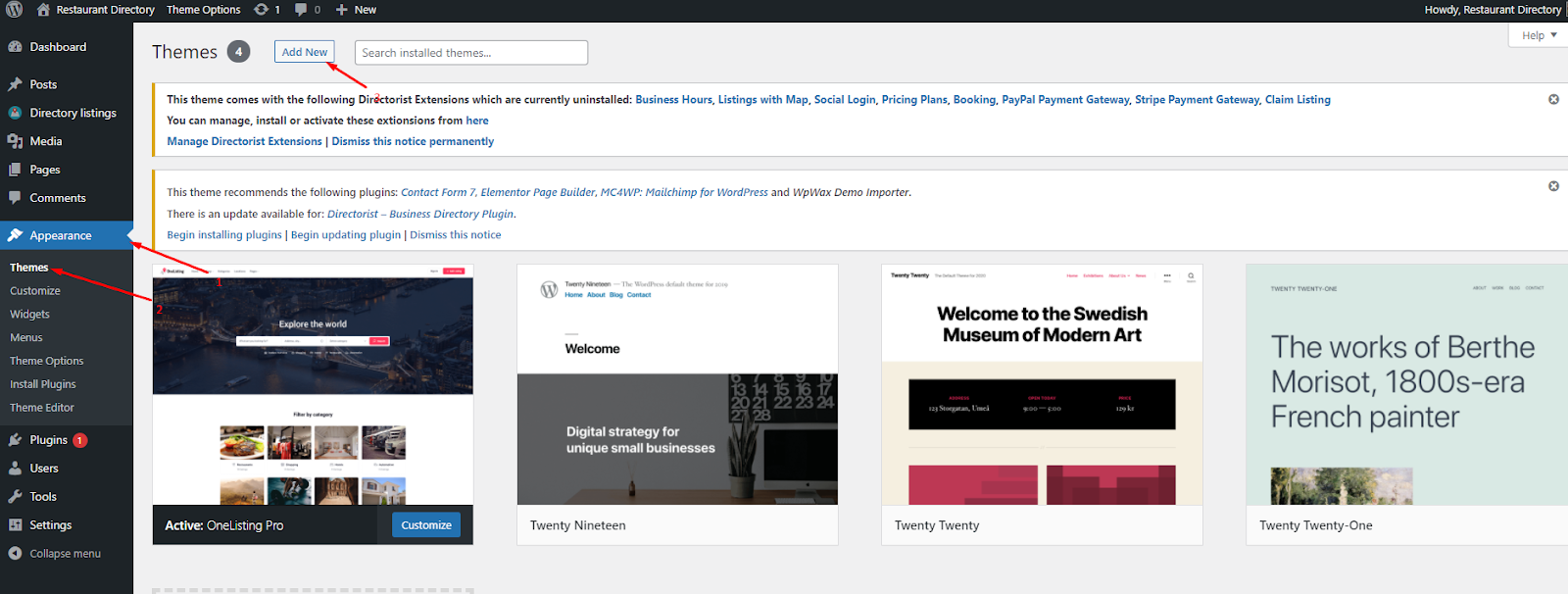Image resolution: width=1568 pixels, height=594 pixels.
Task: Open Widgets submenu item
Action: point(29,315)
